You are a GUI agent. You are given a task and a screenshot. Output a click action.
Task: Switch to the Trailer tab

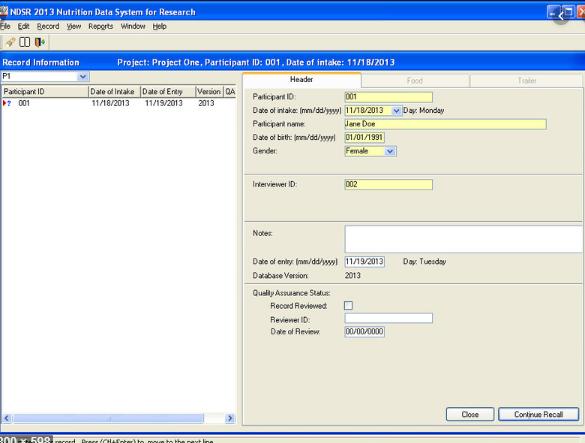[527, 81]
